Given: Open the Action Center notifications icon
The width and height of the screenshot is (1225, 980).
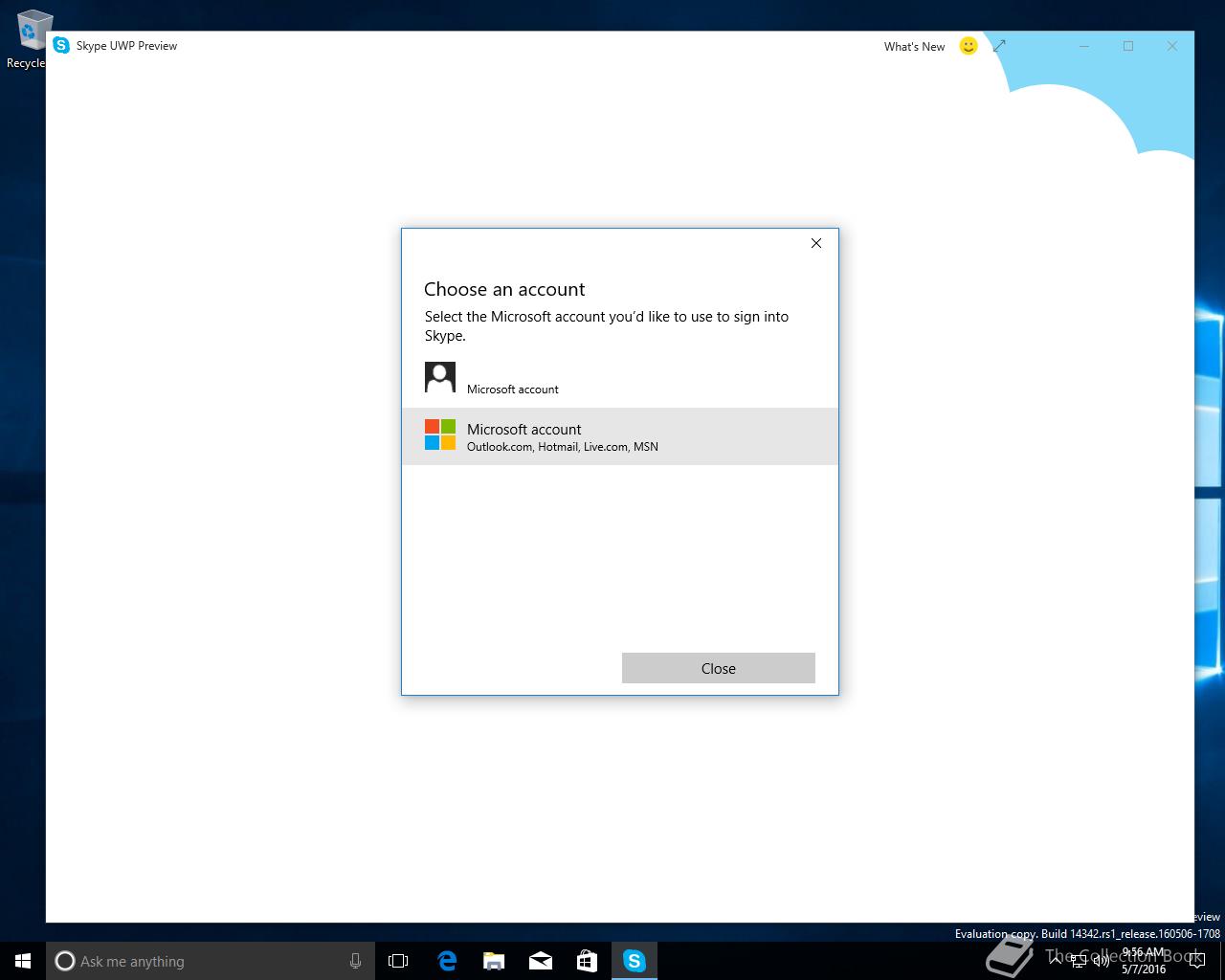Looking at the screenshot, I should click(1196, 961).
